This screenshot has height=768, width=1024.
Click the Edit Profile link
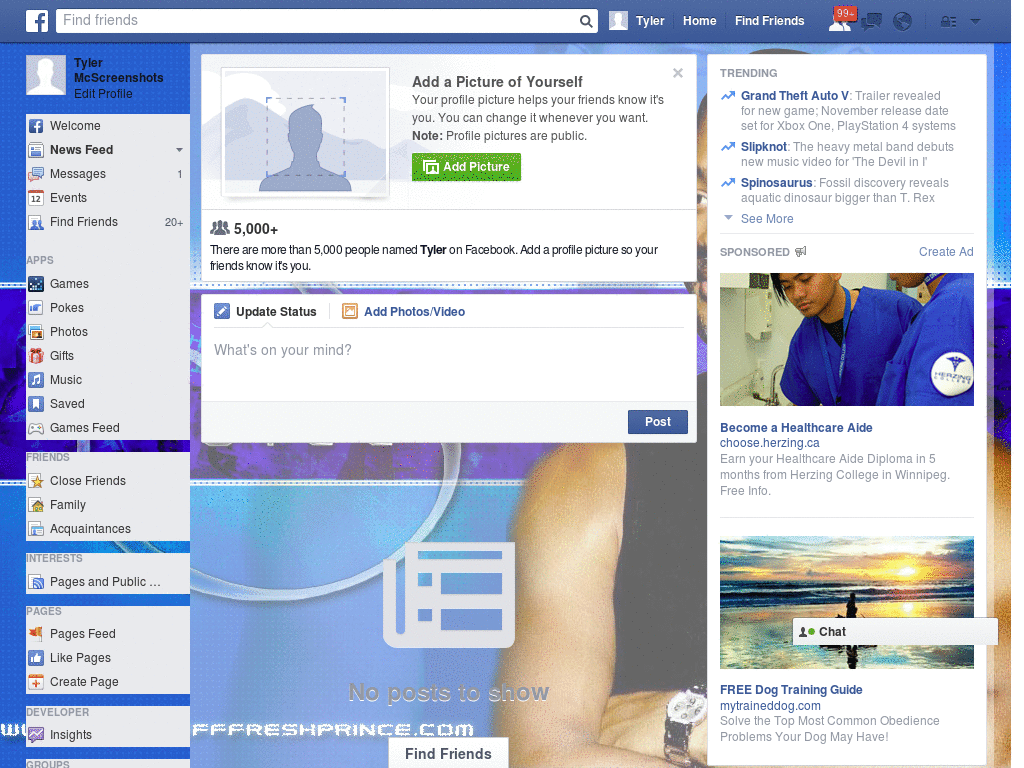pos(103,94)
